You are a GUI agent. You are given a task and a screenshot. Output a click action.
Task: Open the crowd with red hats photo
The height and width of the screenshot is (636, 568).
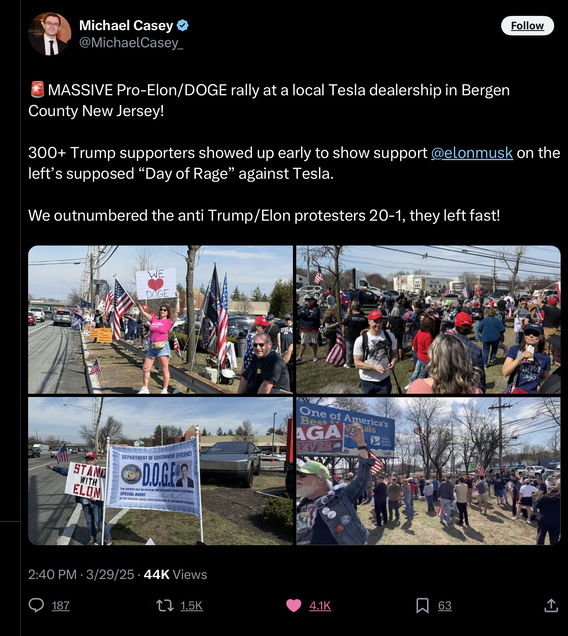[x=428, y=320]
